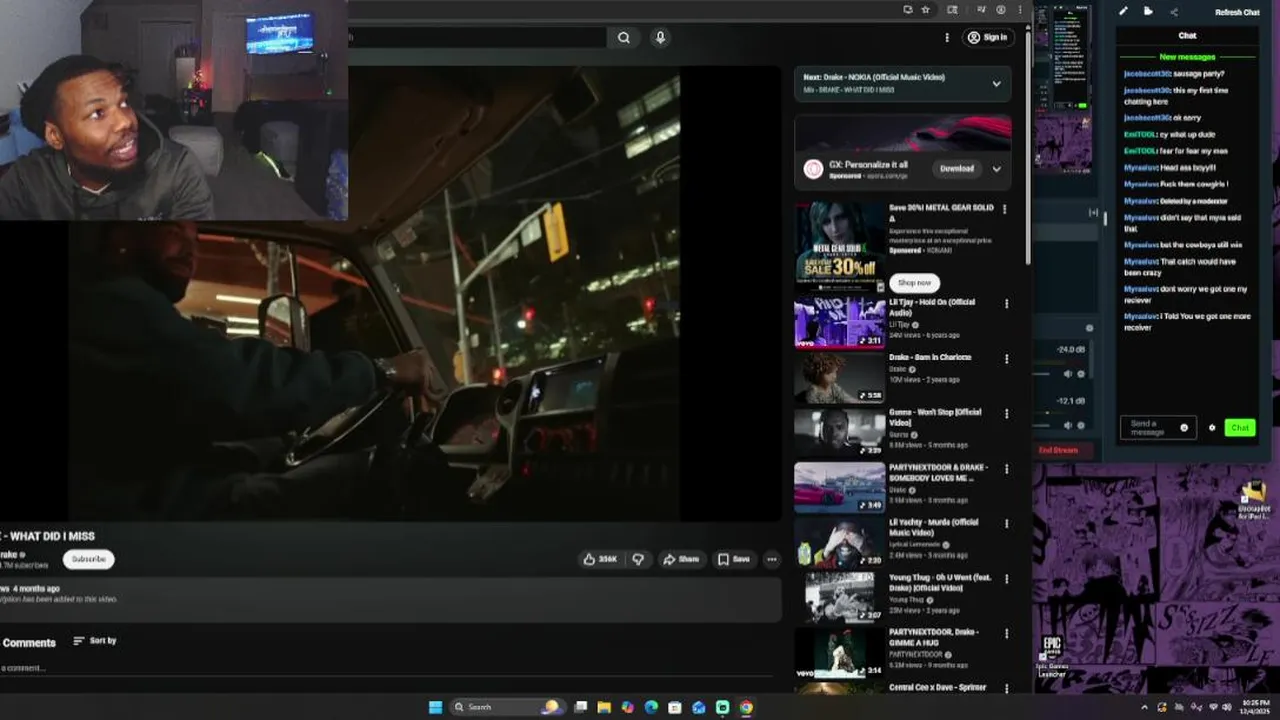Click Shop now on Metal Gear ad
1280x720 pixels.
pos(914,283)
